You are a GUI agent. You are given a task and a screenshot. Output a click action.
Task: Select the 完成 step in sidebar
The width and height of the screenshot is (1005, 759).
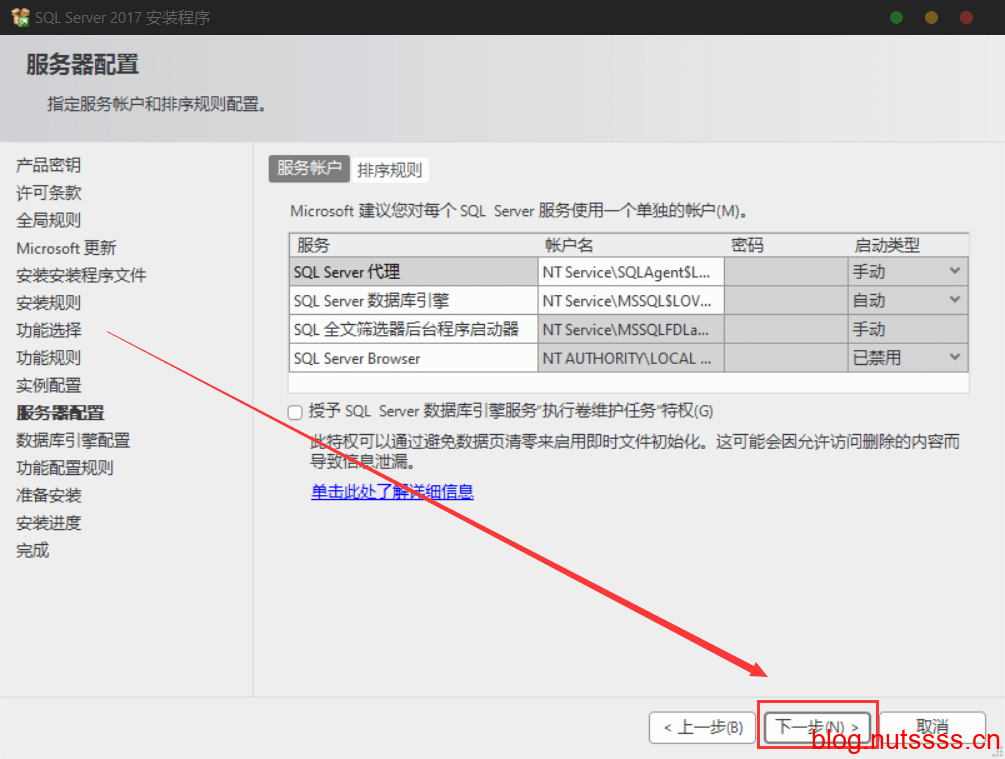coord(33,551)
